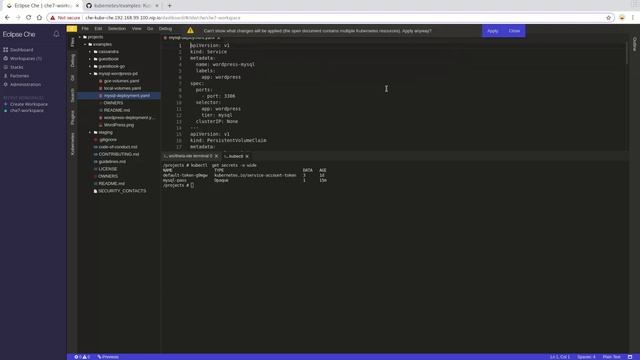Open SECURITY_CONTACTS file in tree

(x=122, y=191)
